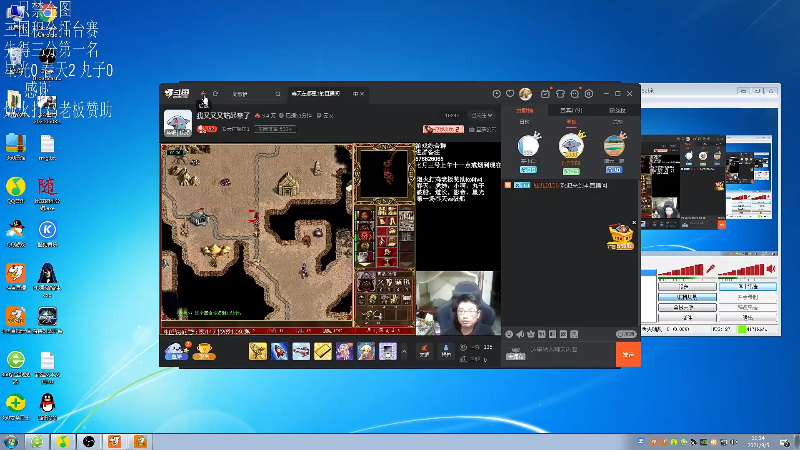This screenshot has height=450, width=800.
Task: Send the chat message with orange button
Action: pos(628,354)
